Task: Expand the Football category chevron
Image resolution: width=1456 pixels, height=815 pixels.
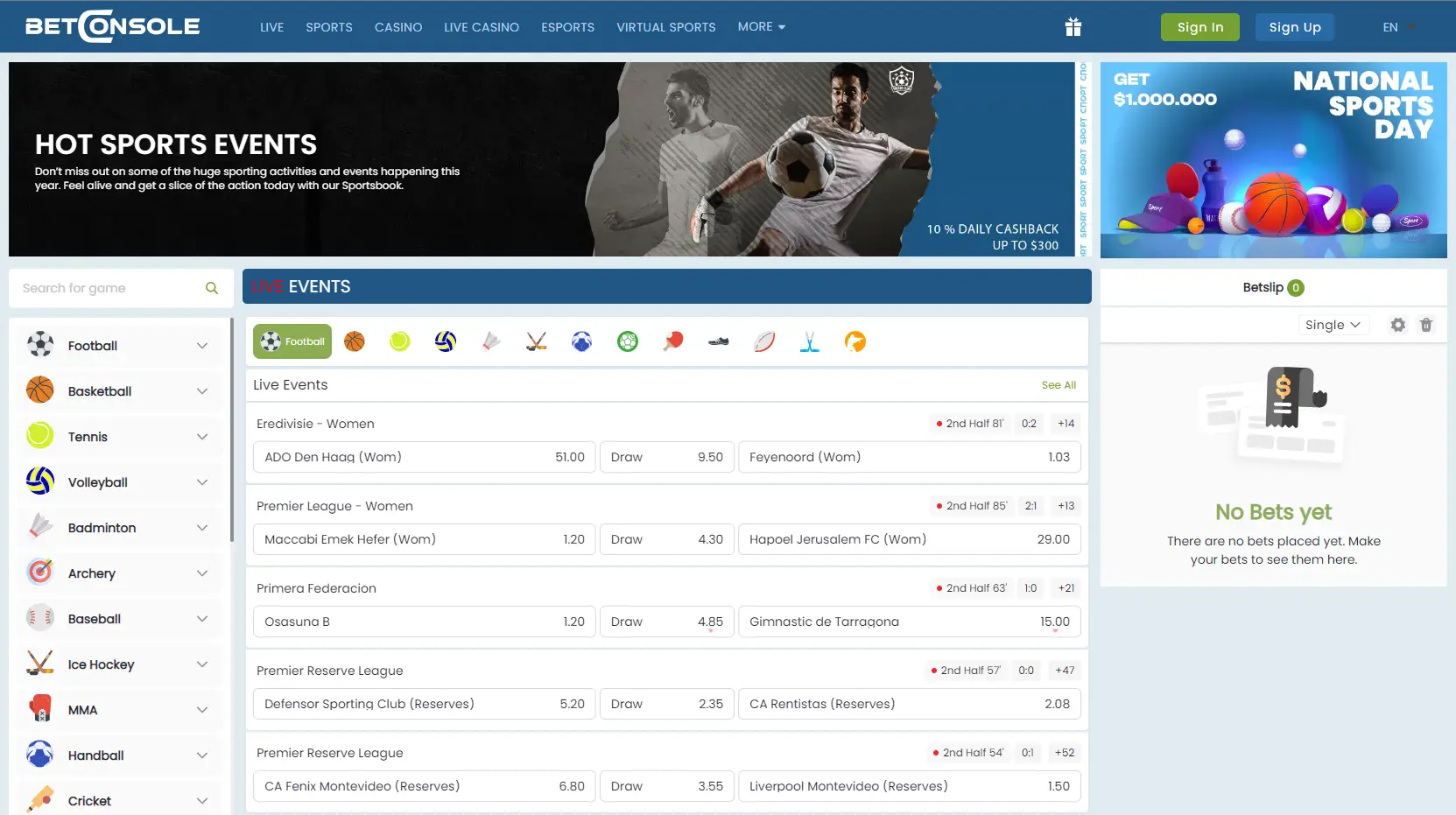Action: 202,346
